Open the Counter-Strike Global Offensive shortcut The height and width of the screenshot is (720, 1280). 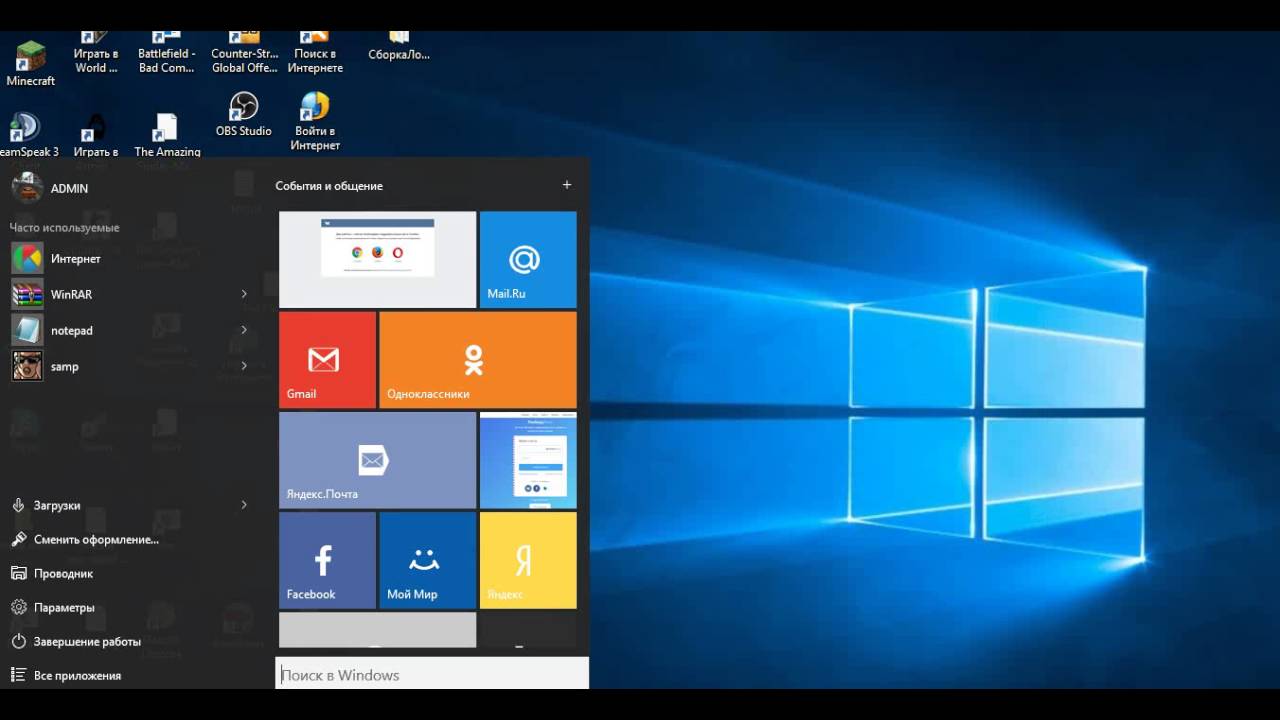(x=245, y=54)
